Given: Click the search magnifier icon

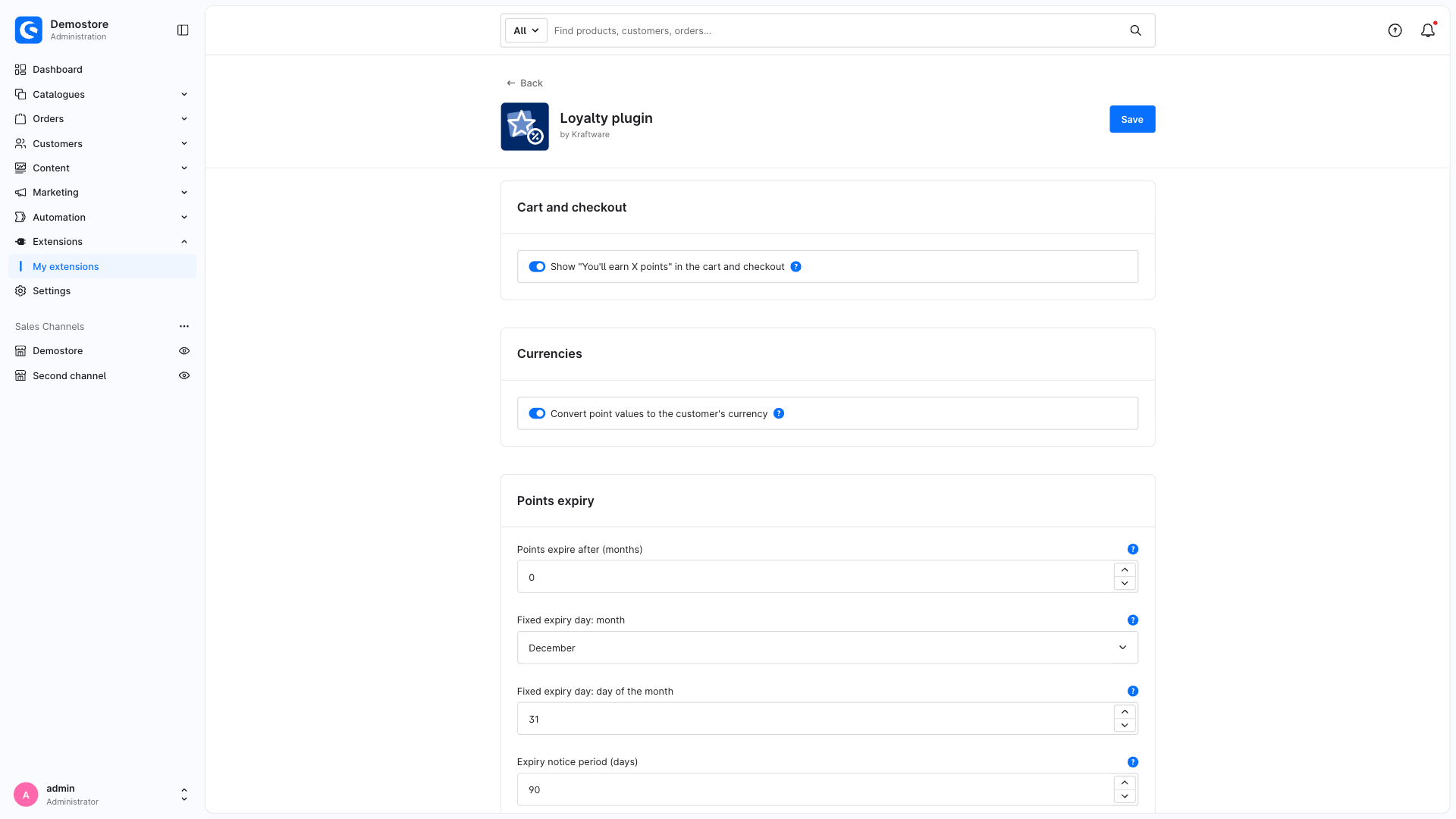Looking at the screenshot, I should click(x=1135, y=30).
